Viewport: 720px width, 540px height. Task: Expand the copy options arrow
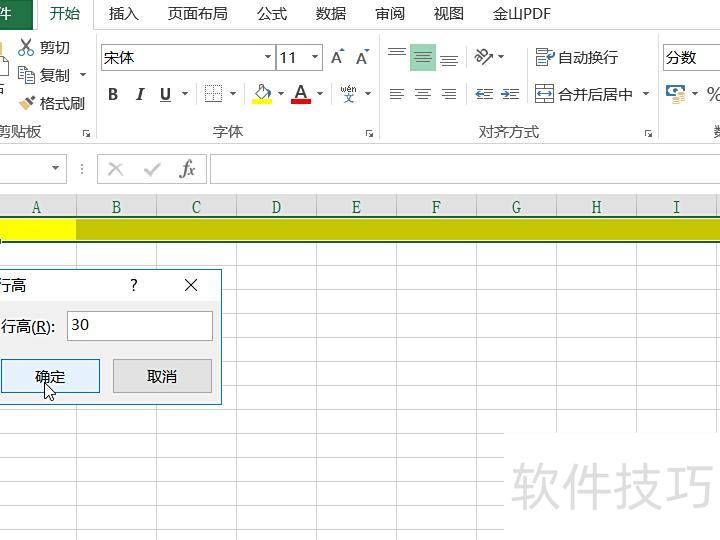coord(83,74)
